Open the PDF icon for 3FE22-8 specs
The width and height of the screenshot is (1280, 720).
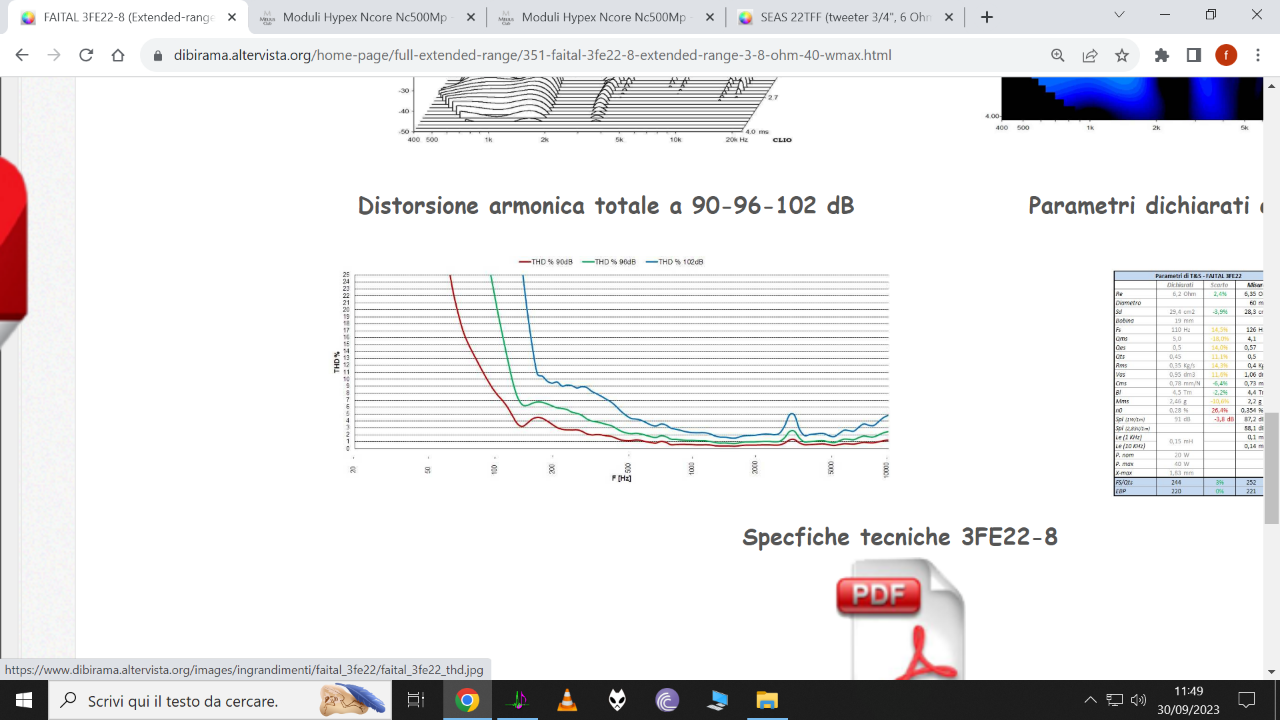tap(900, 620)
